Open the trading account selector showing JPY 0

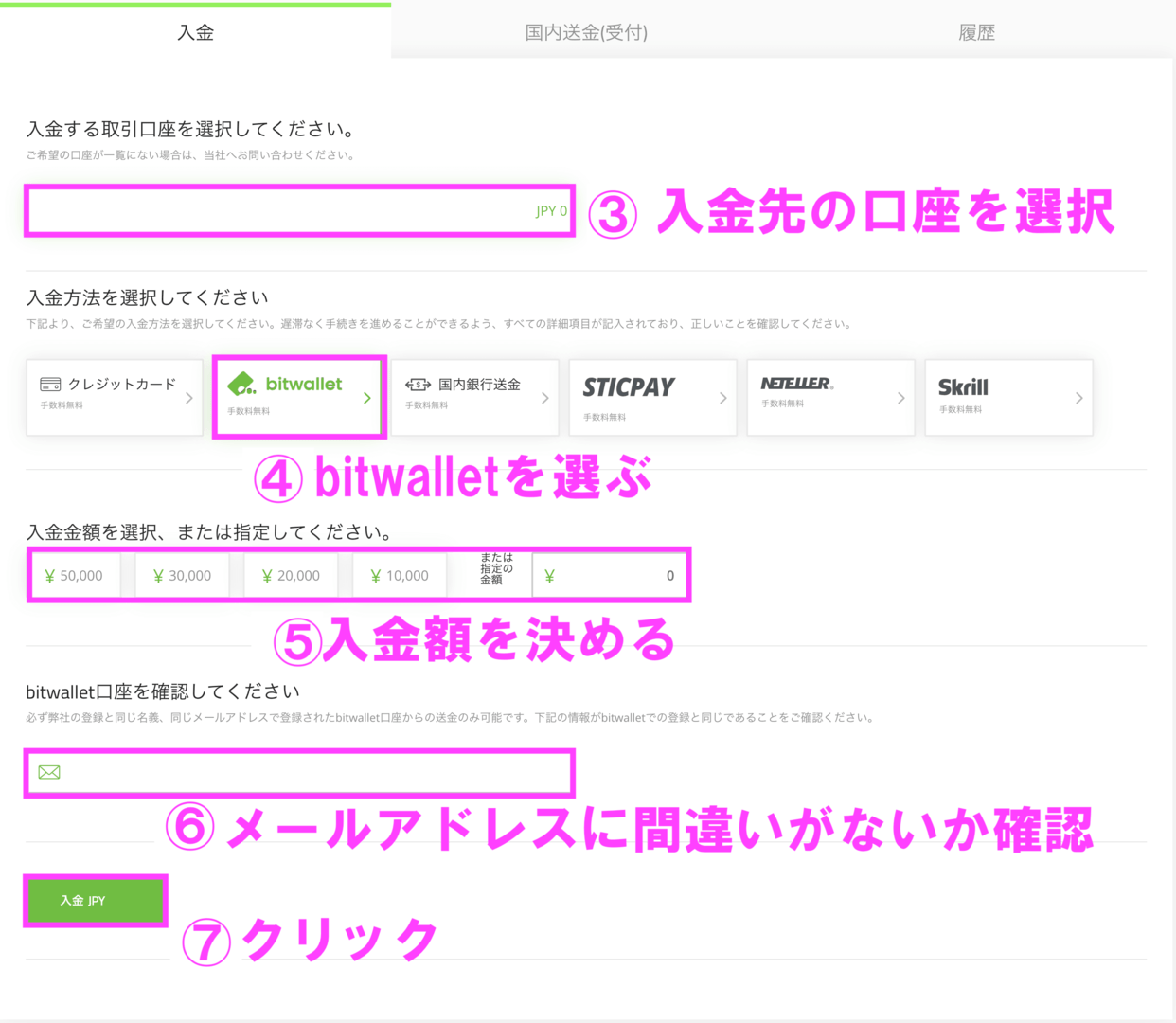(299, 211)
